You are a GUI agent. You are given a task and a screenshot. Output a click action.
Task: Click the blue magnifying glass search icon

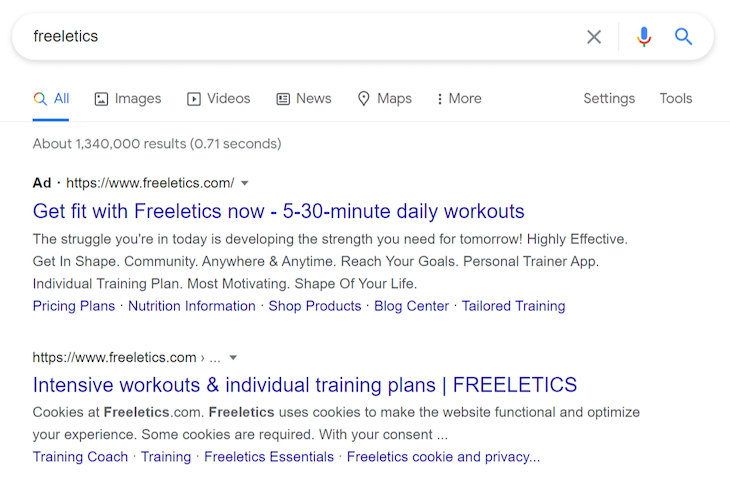click(683, 36)
